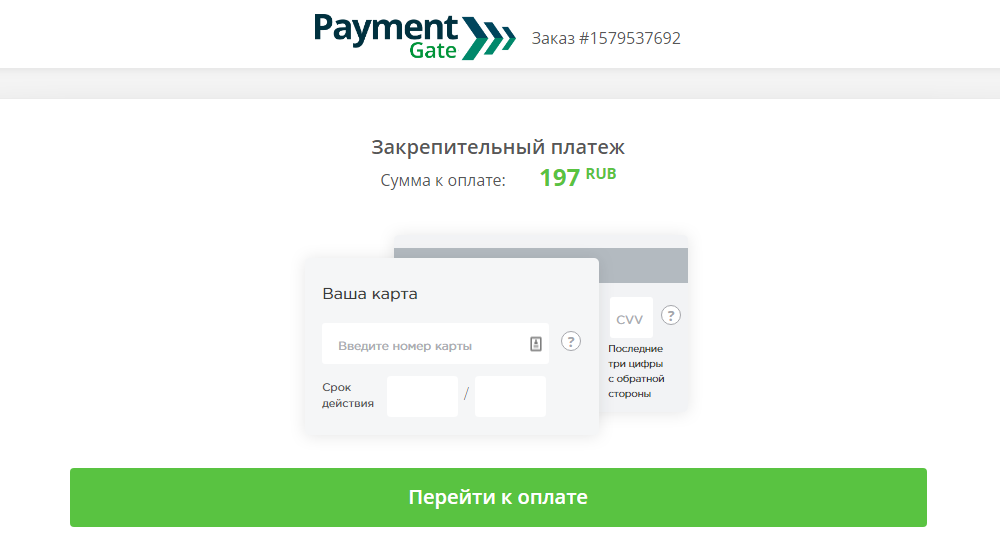Screen dimensions: 1000x560
Task: Click the 'Перейти к оплате' button
Action: pos(498,497)
